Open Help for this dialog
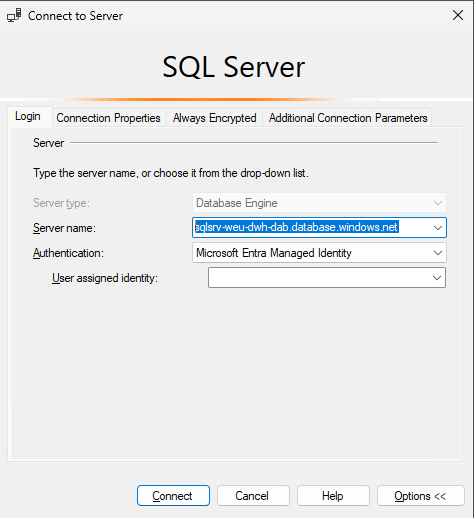The height and width of the screenshot is (518, 474). 333,496
